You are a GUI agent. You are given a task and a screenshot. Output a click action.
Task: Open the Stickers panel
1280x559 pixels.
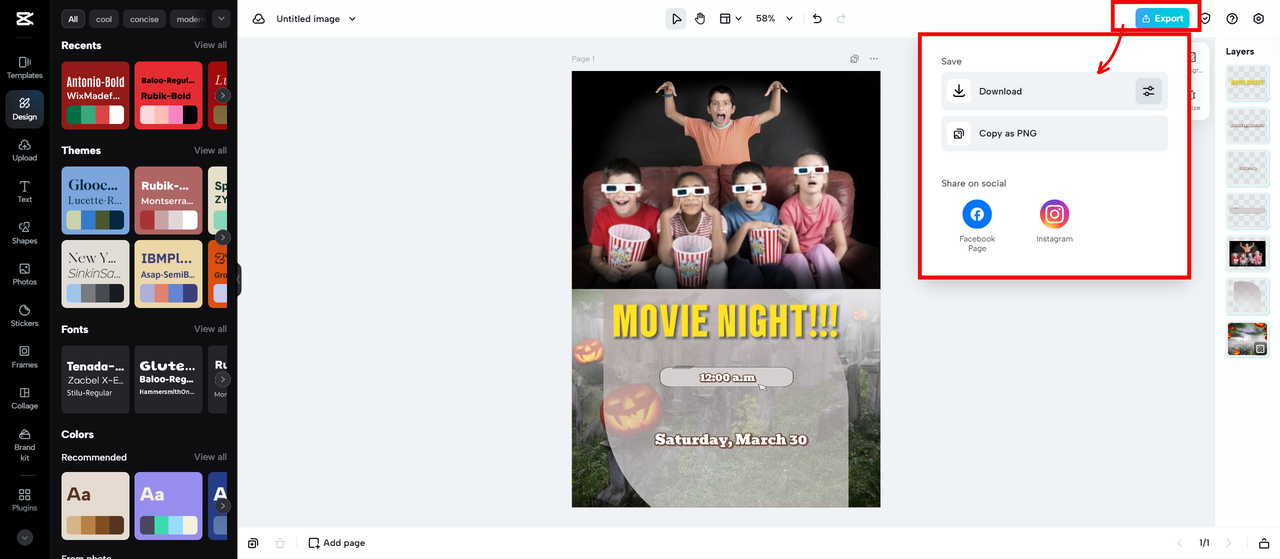(24, 315)
